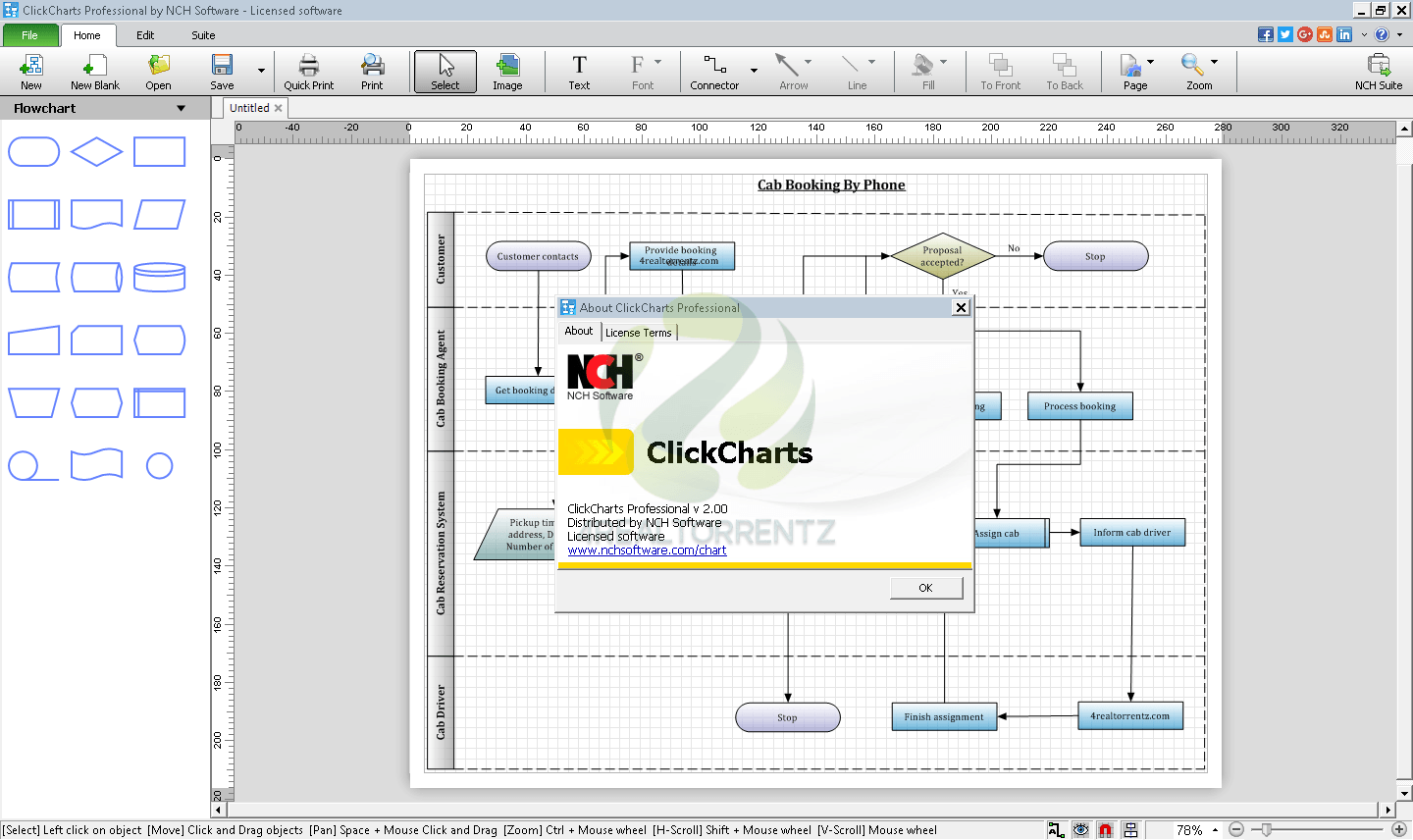The image size is (1413, 840).
Task: Select the Untitled document tab
Action: click(x=249, y=108)
